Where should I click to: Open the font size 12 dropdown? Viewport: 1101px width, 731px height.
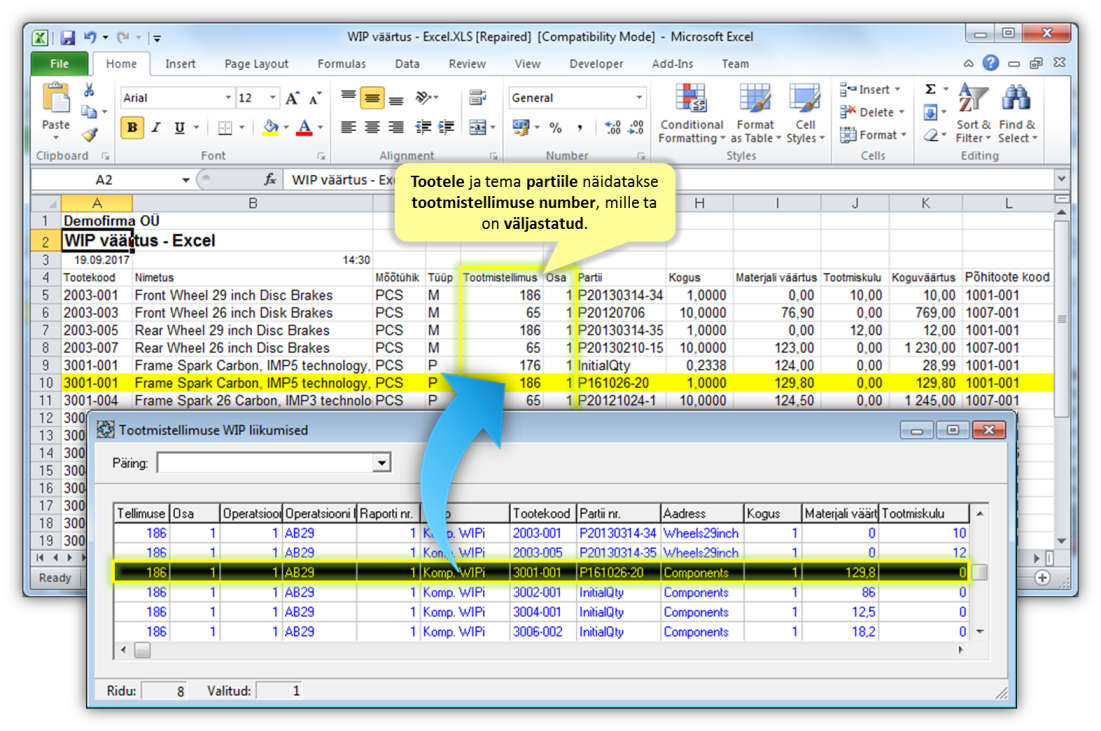tap(273, 98)
